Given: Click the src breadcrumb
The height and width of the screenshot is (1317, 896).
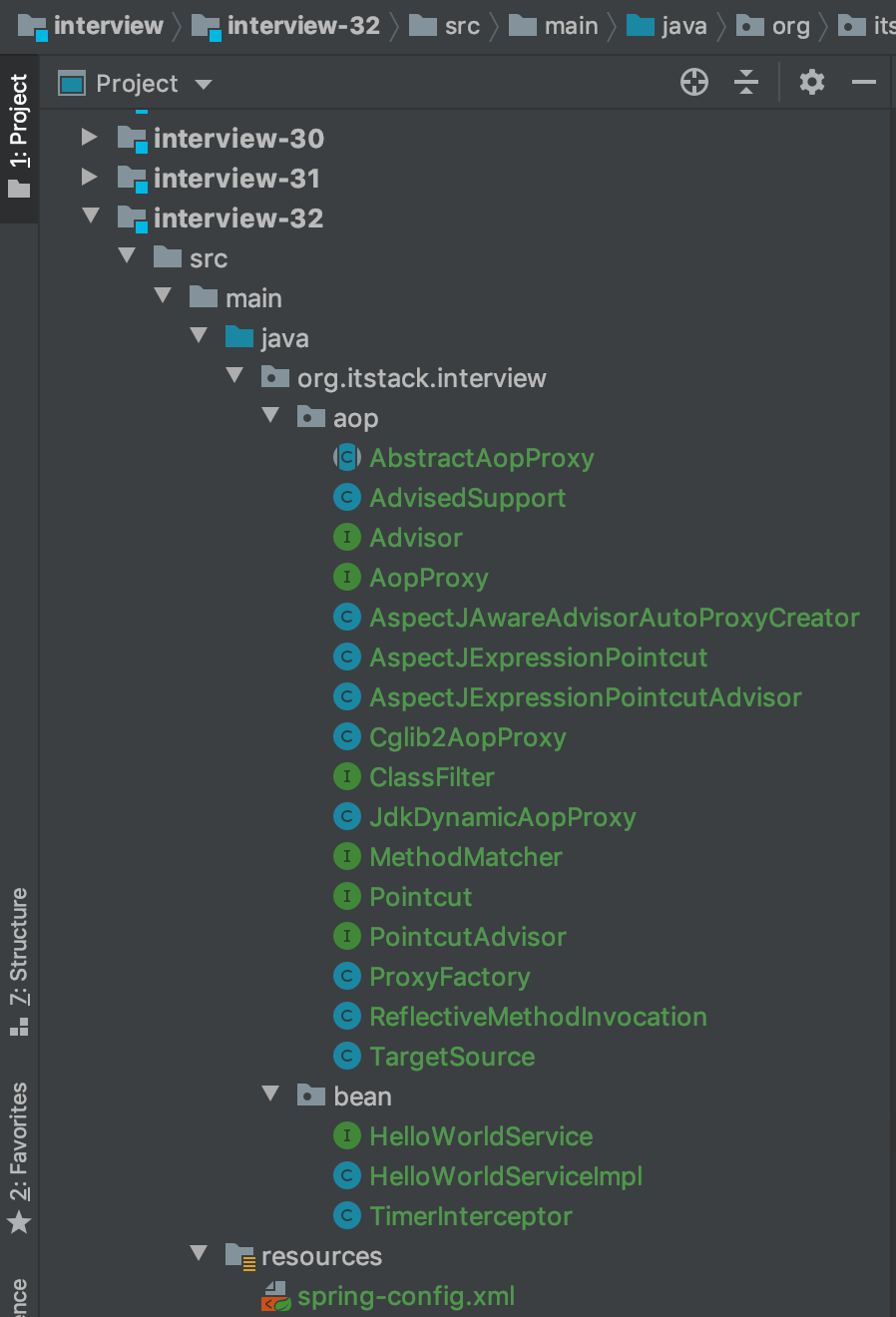Looking at the screenshot, I should (x=445, y=26).
